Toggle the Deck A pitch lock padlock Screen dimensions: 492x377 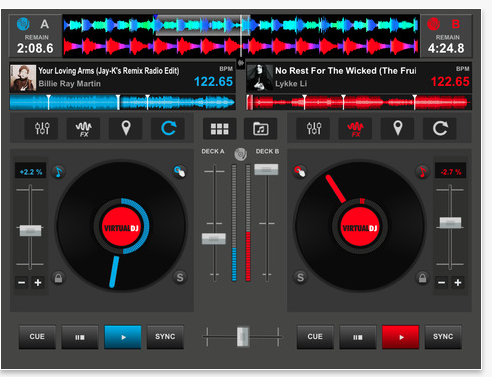click(x=58, y=278)
